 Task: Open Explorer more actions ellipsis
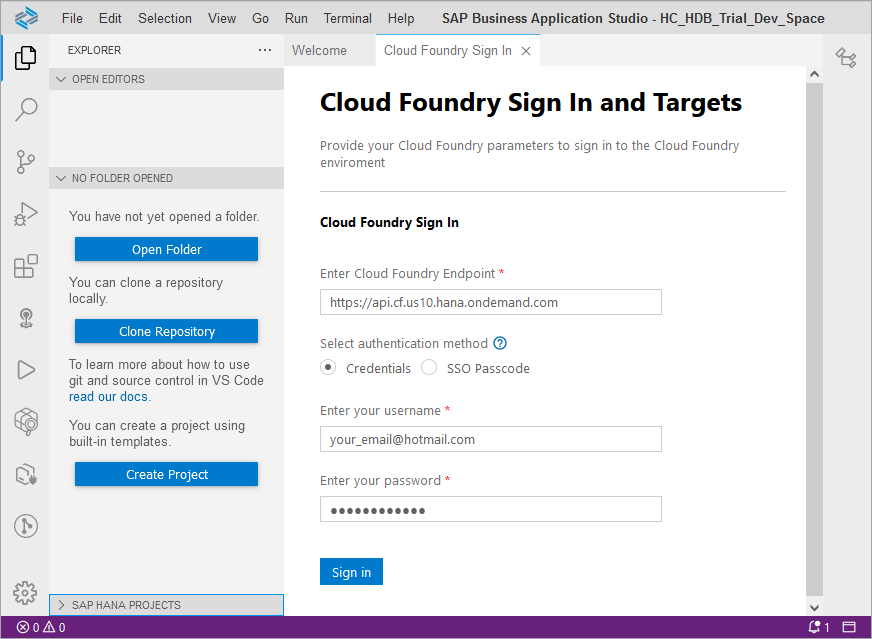265,50
